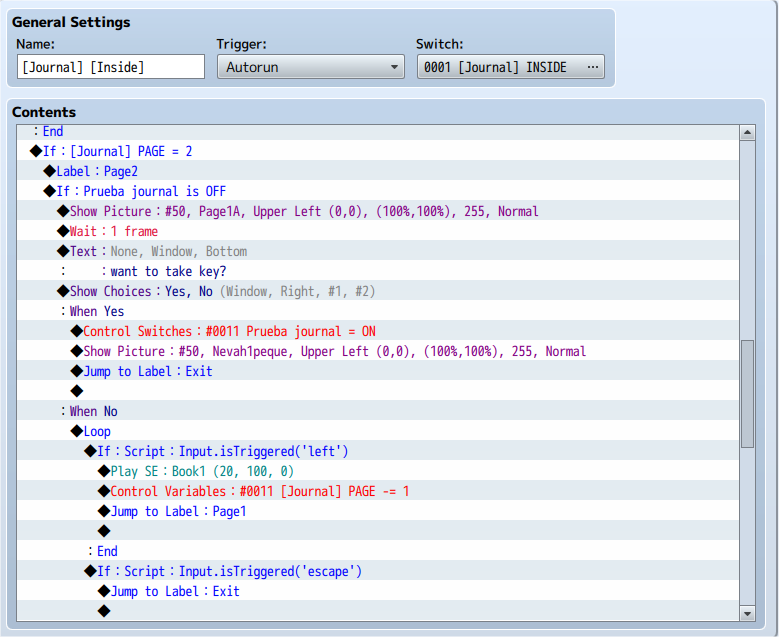779x637 pixels.
Task: Select the Play SE Book1 command
Action: (x=378, y=471)
